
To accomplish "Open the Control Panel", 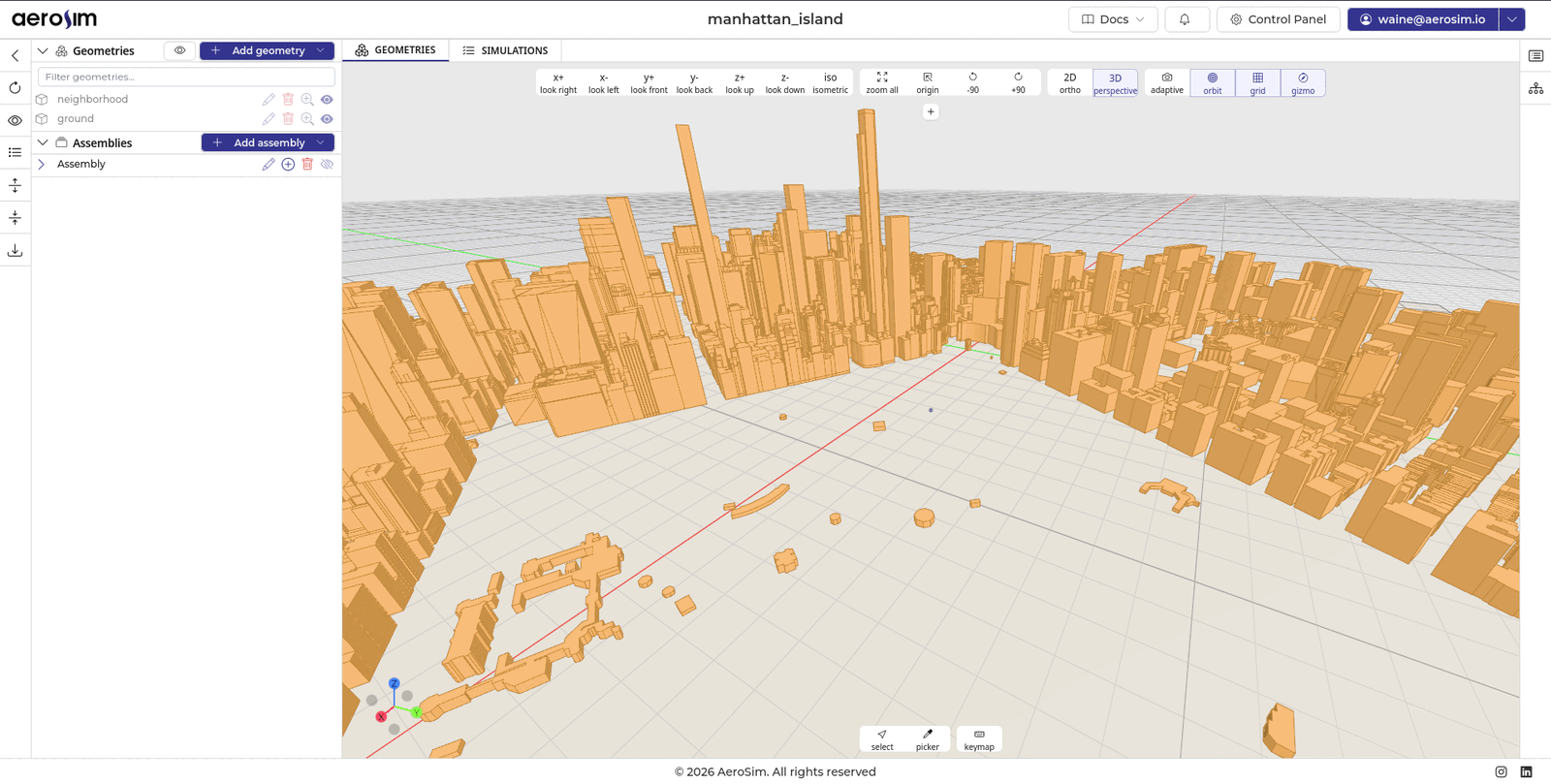I will pyautogui.click(x=1278, y=19).
